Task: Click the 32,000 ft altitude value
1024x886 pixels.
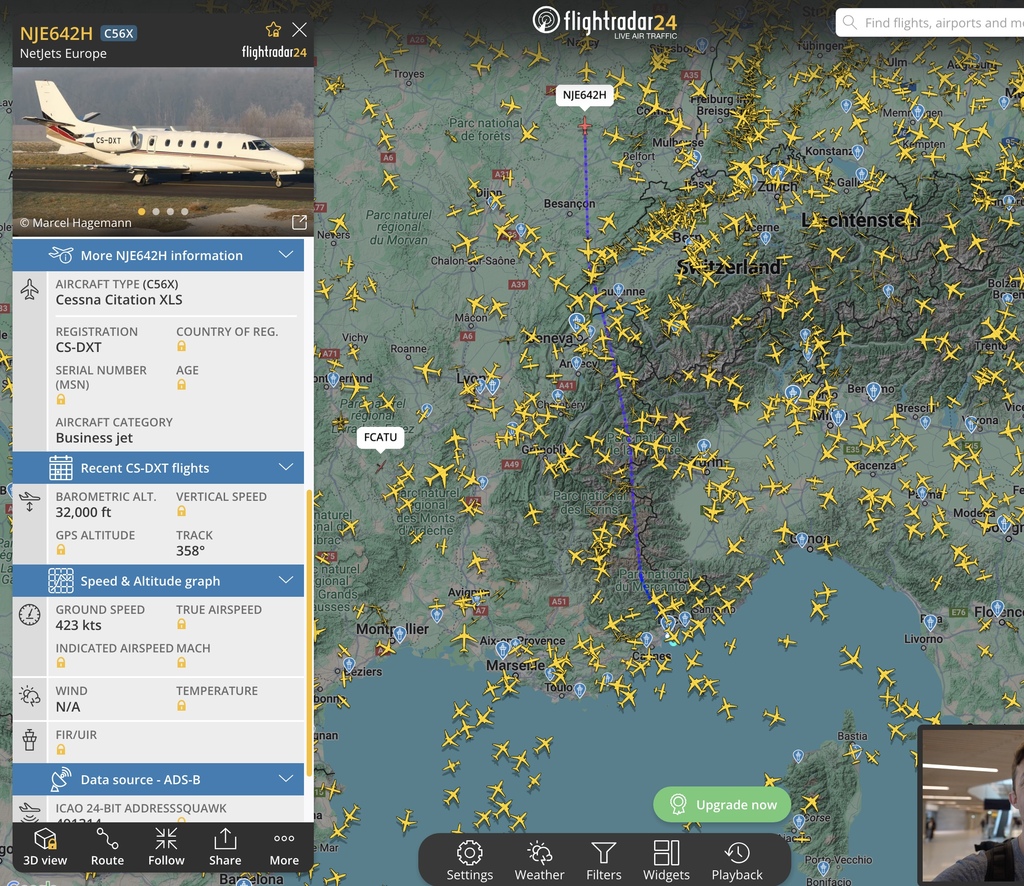Action: [x=84, y=513]
